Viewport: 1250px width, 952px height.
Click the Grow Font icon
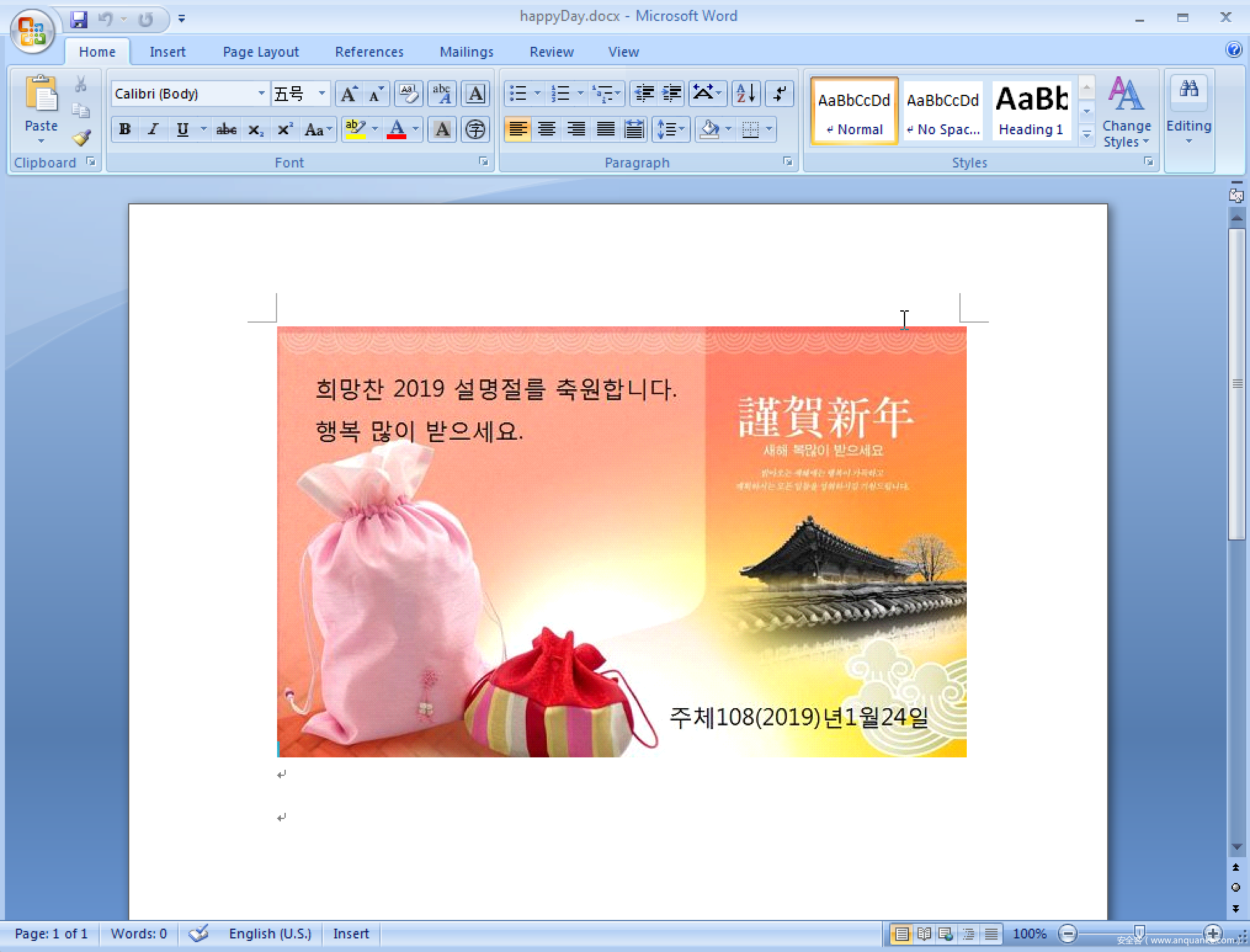[348, 94]
